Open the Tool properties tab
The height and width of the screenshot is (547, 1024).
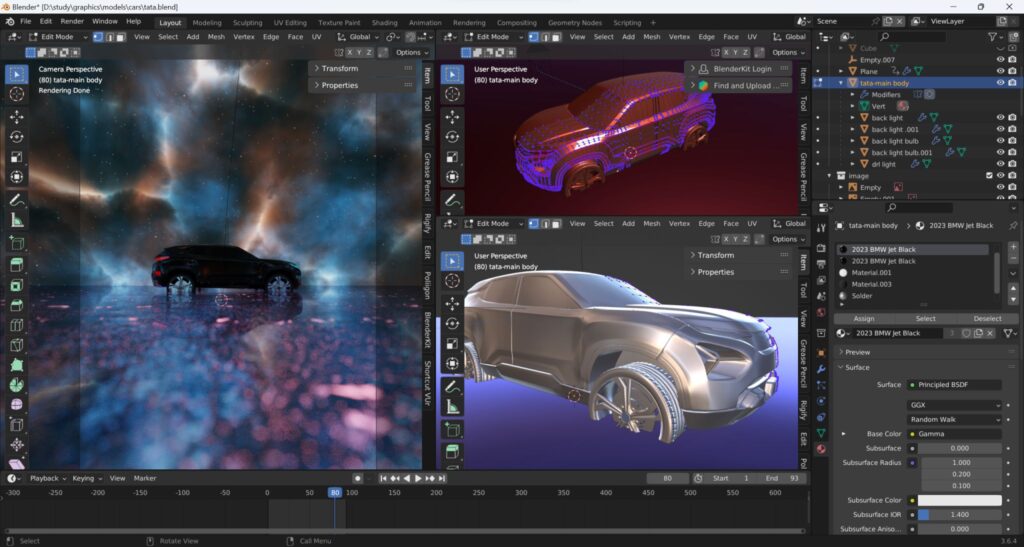pyautogui.click(x=821, y=227)
